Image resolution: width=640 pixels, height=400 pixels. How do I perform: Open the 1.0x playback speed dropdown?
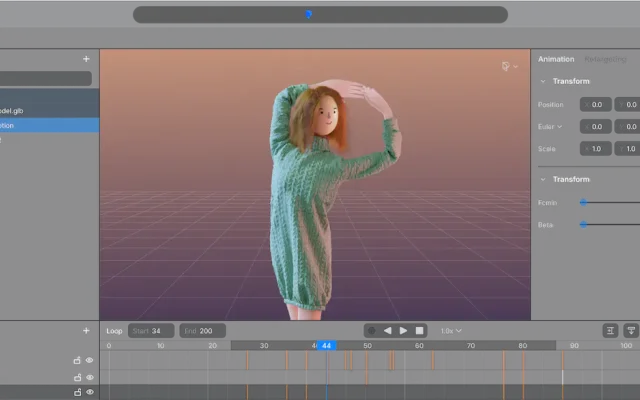point(451,331)
